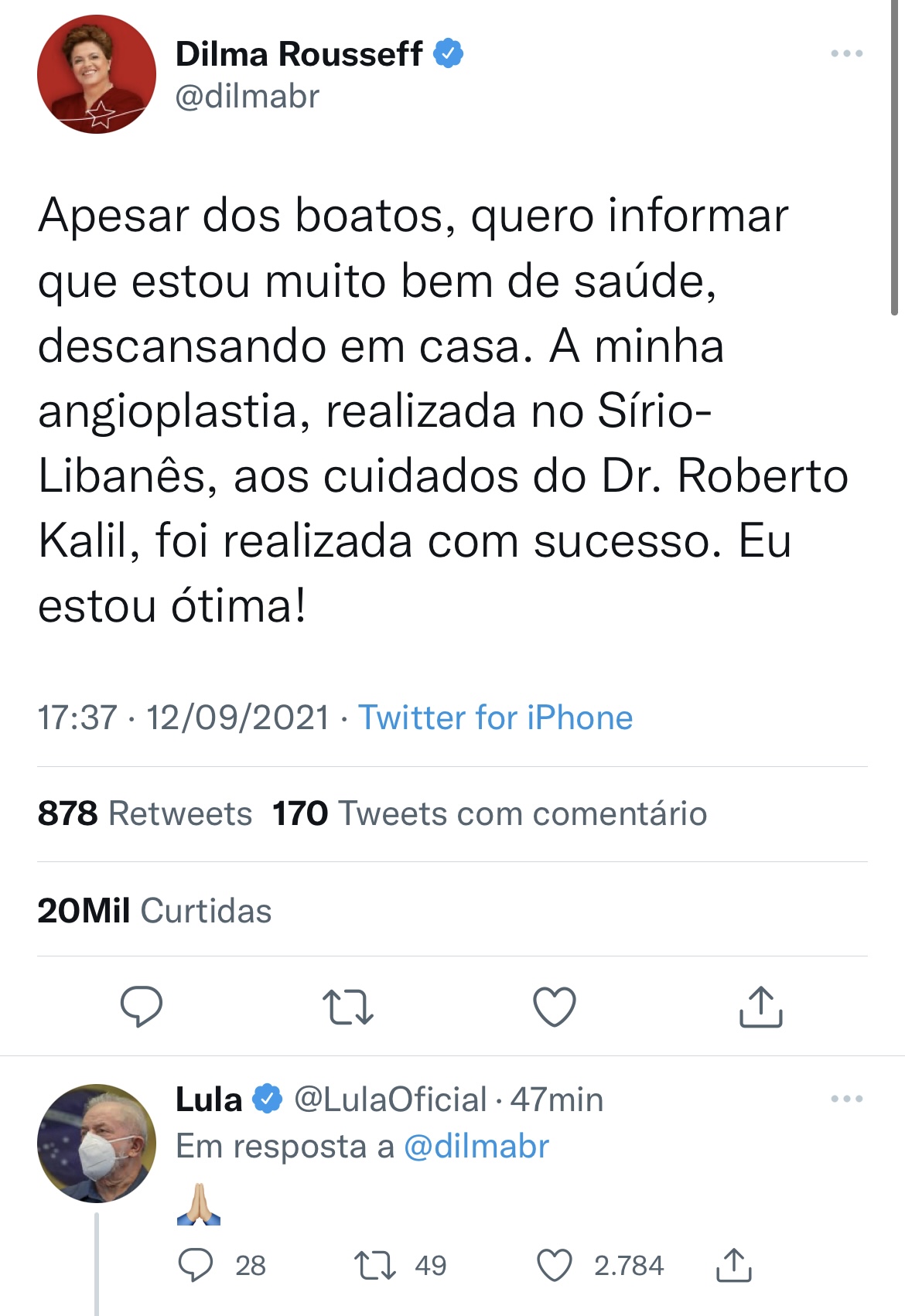Share Dilma's tweet

[x=761, y=1006]
